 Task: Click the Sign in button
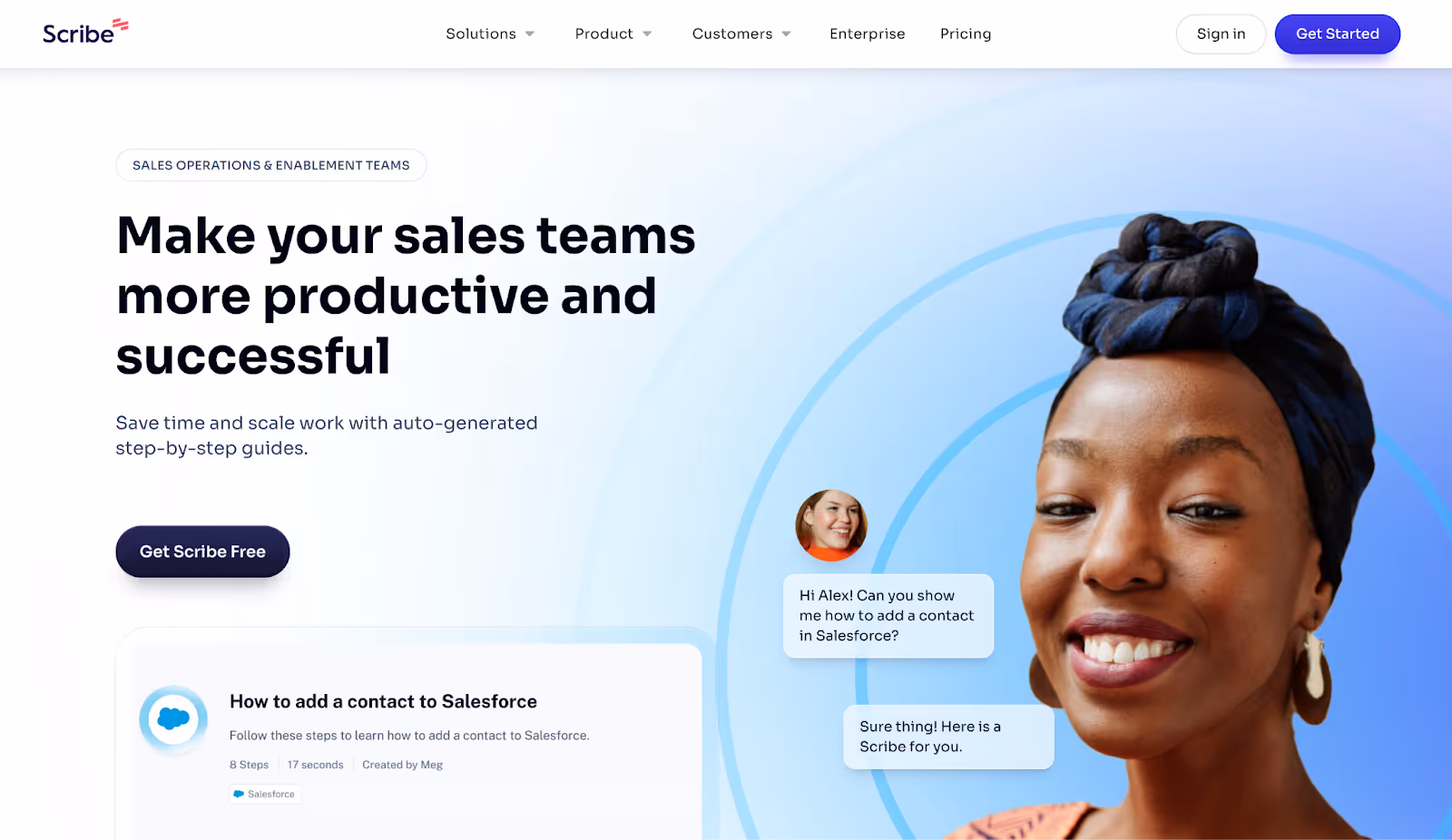coord(1221,34)
